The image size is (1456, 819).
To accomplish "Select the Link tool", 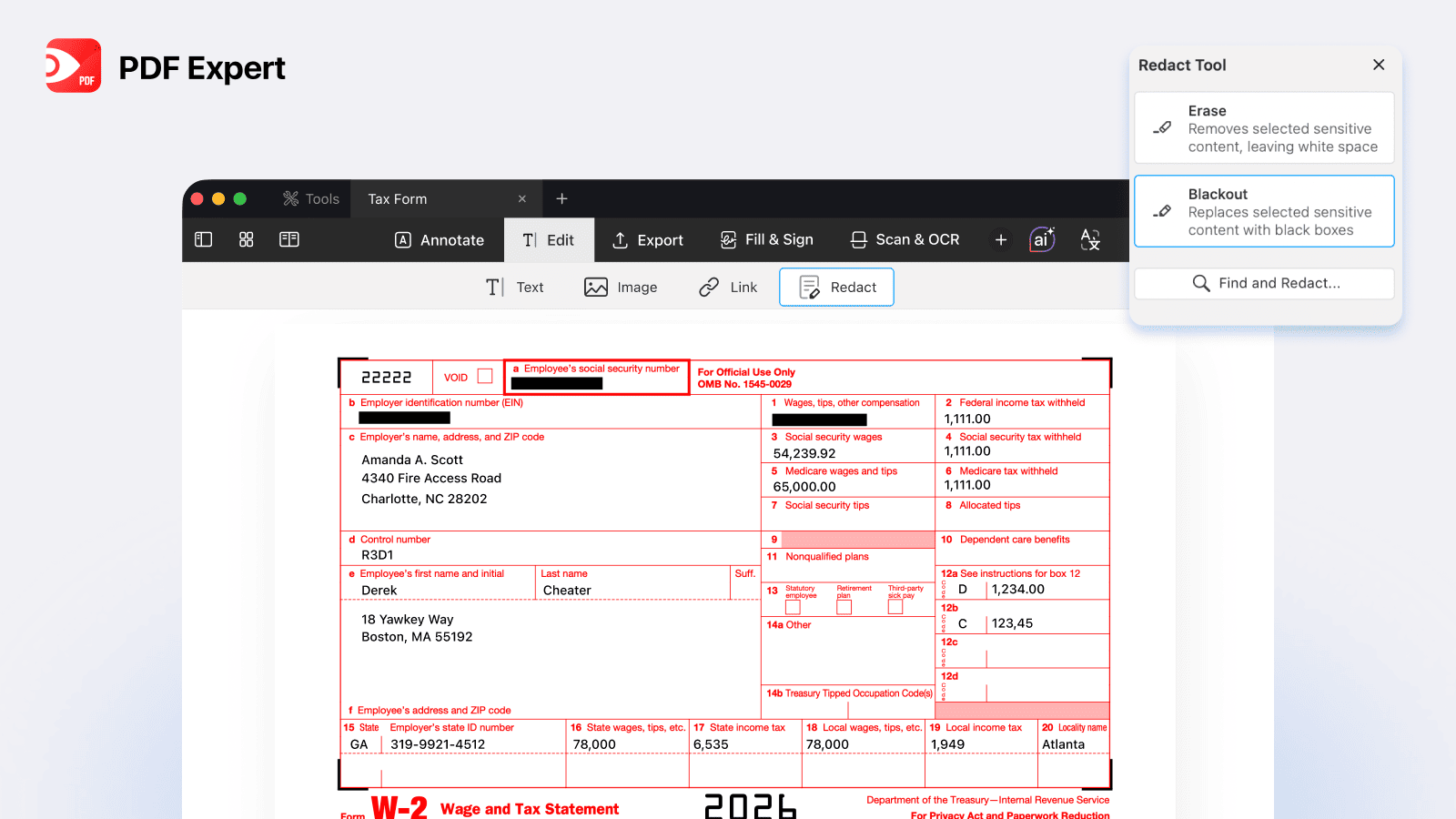I will (x=728, y=288).
